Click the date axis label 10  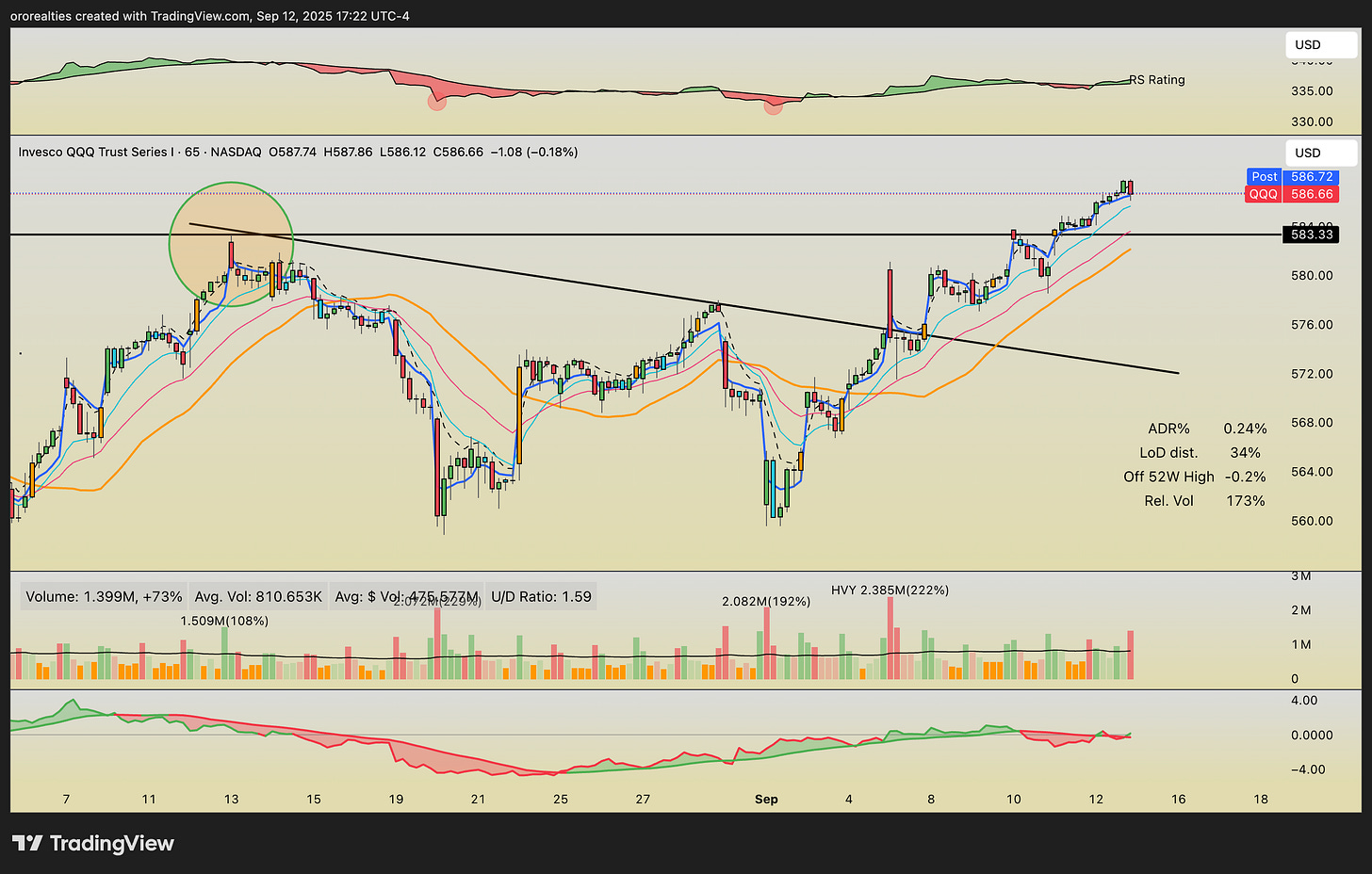click(1013, 799)
